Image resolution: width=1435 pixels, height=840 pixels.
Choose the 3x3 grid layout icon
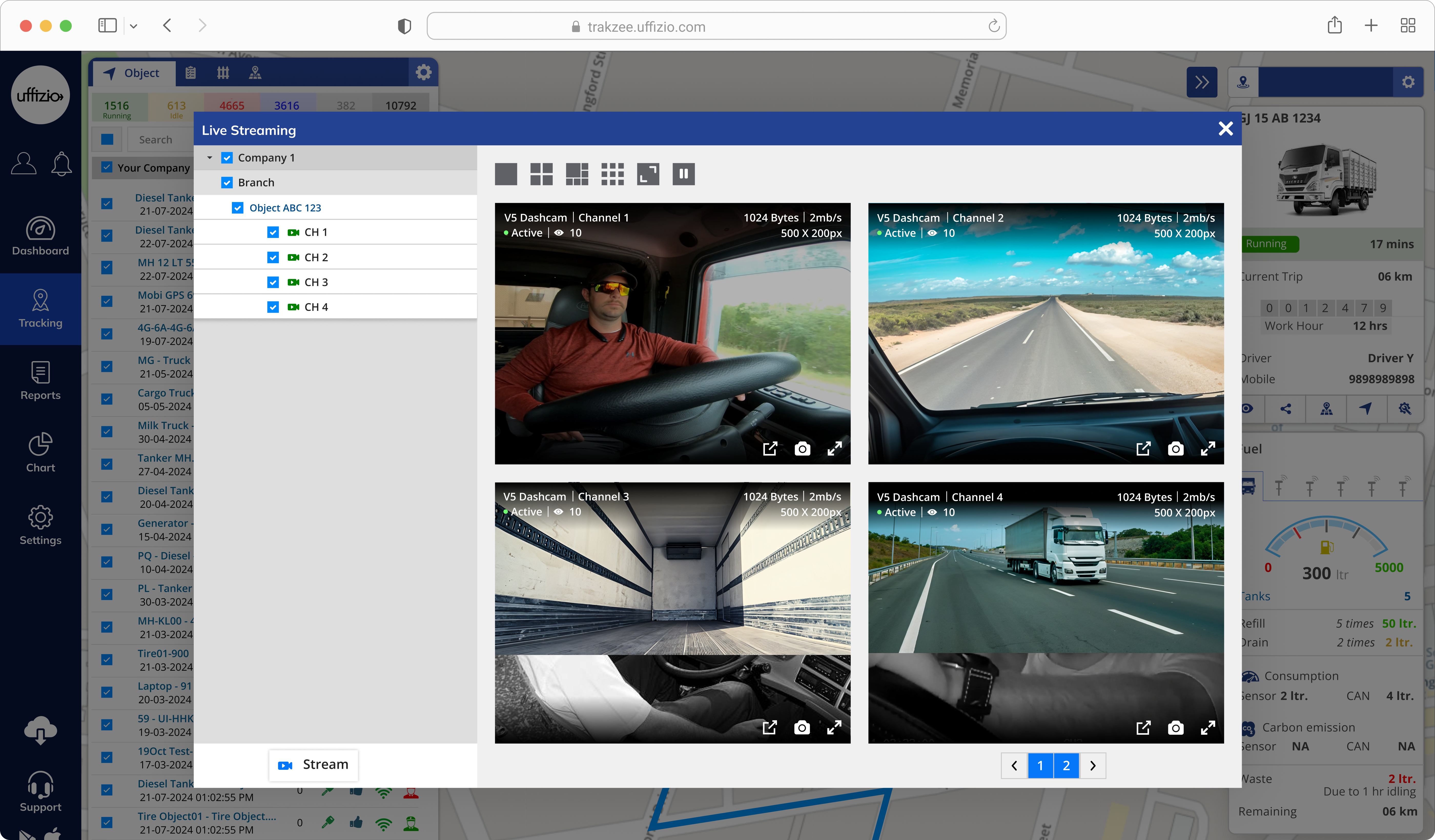[612, 174]
